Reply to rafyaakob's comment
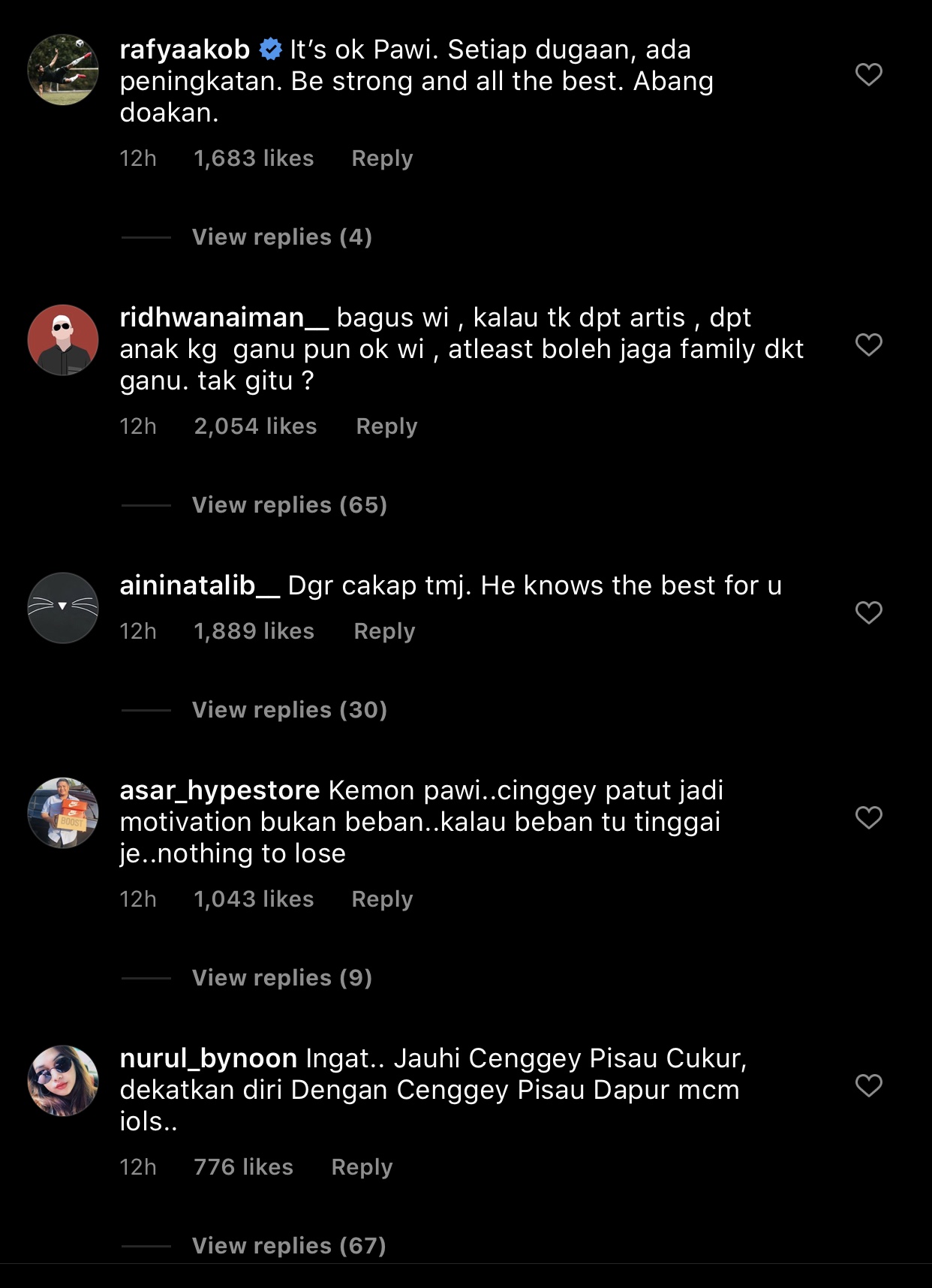This screenshot has width=932, height=1288. click(x=382, y=158)
